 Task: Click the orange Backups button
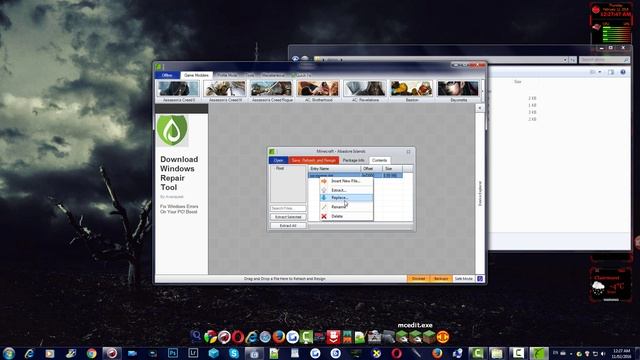[x=441, y=279]
